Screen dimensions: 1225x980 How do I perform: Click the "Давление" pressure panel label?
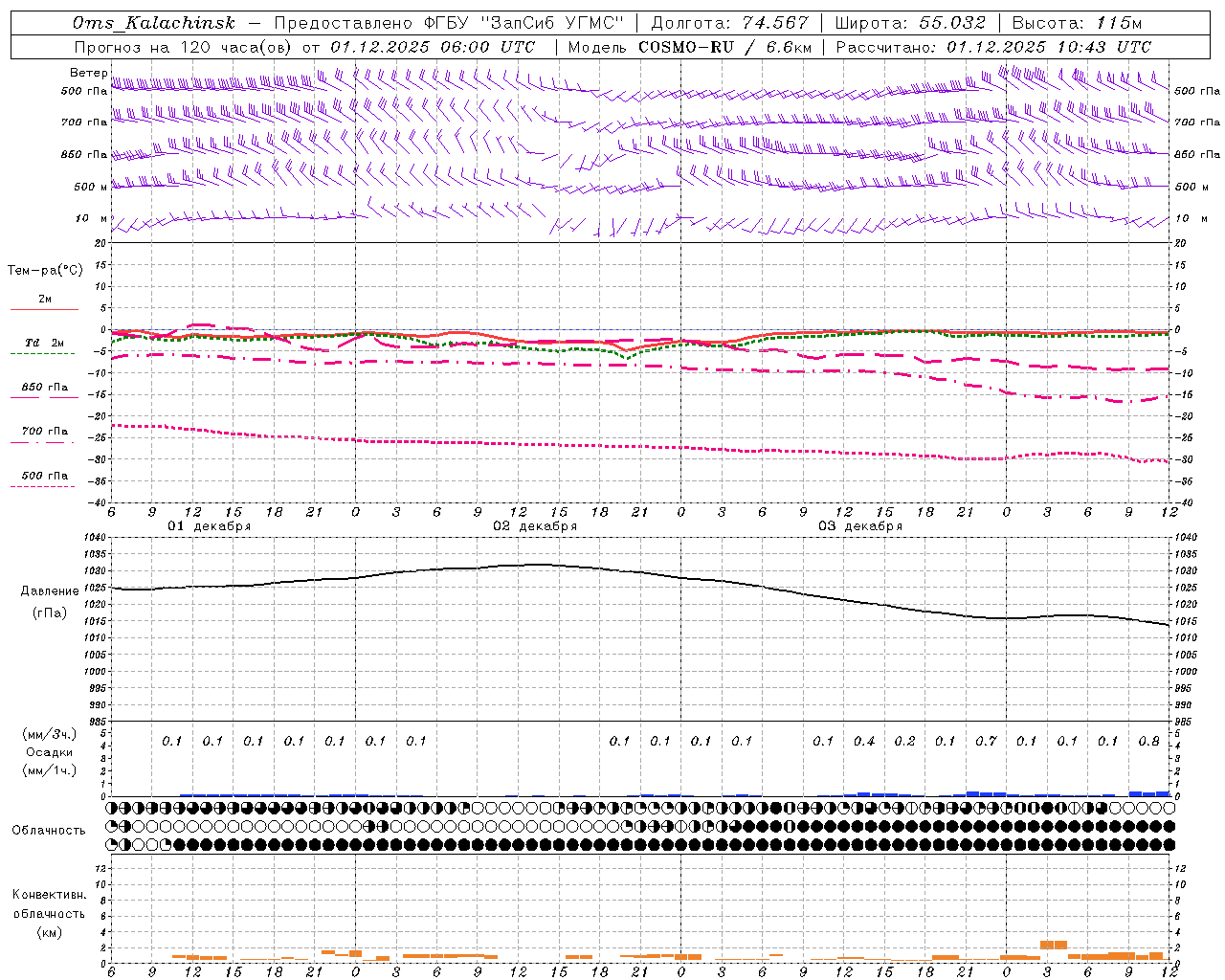(x=48, y=591)
